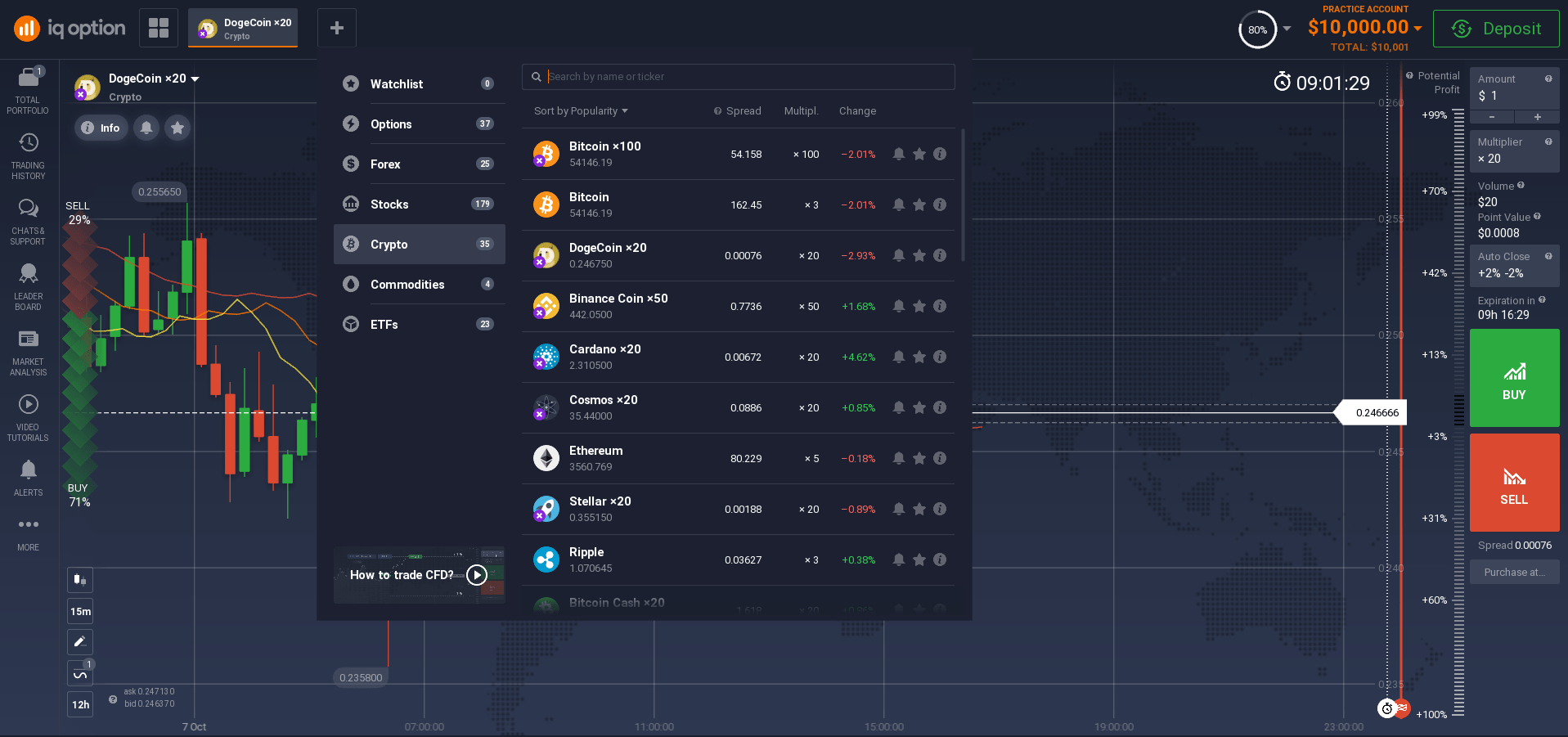Toggle star for Ethereum row
The image size is (1568, 737).
tap(919, 458)
